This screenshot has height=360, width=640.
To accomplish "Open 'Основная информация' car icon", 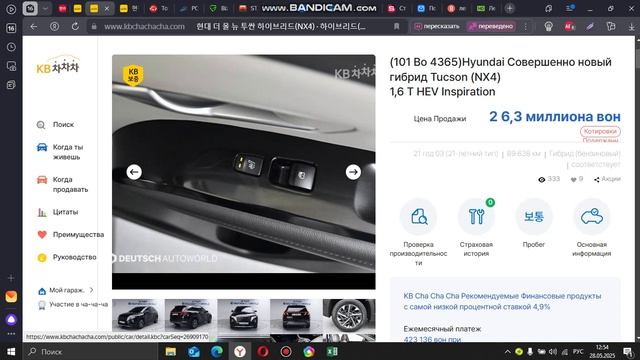I will coord(592,216).
